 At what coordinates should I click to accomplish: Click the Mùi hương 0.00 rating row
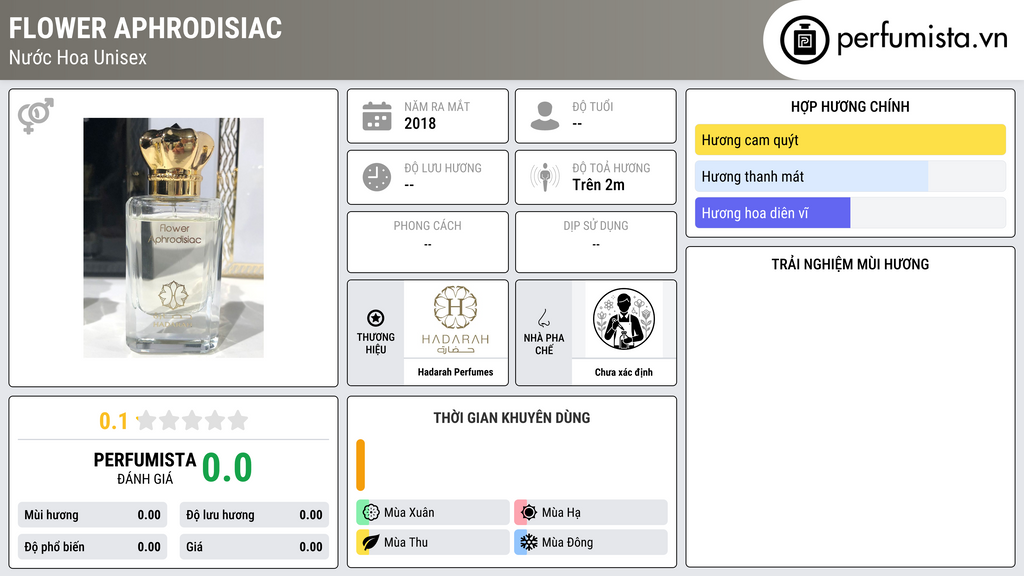(x=93, y=515)
